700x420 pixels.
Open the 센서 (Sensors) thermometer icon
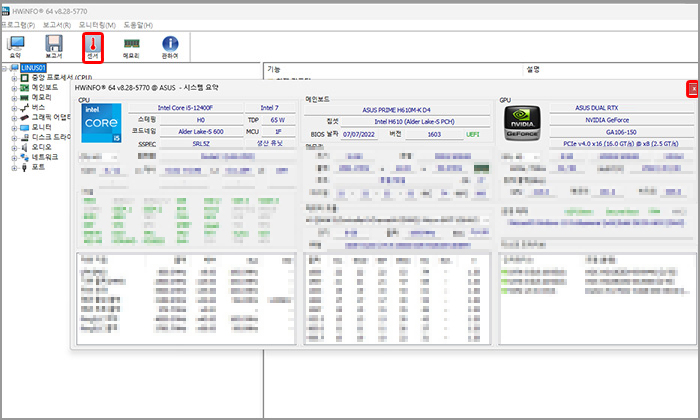tap(93, 47)
